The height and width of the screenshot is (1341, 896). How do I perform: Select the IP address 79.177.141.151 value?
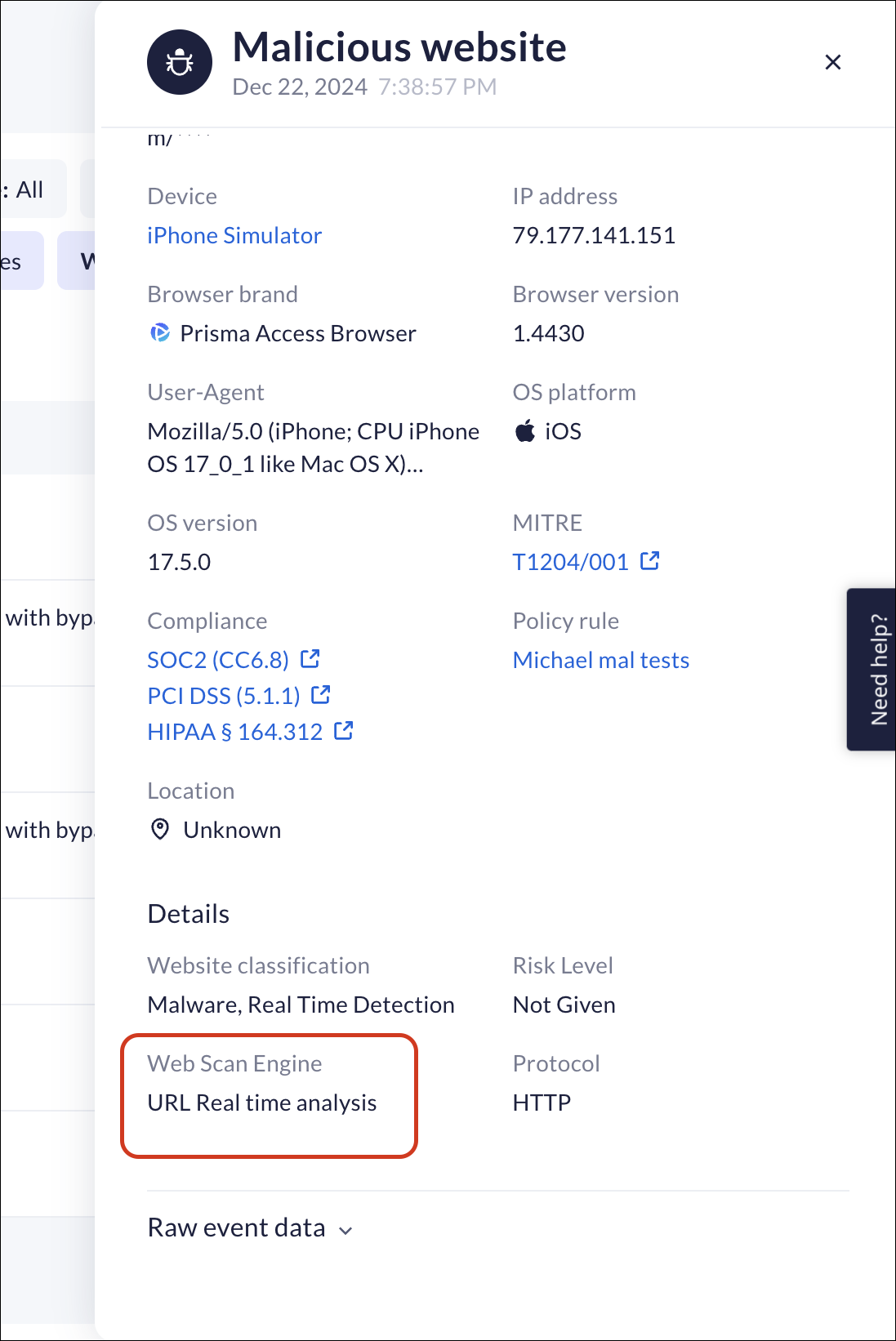click(x=594, y=236)
